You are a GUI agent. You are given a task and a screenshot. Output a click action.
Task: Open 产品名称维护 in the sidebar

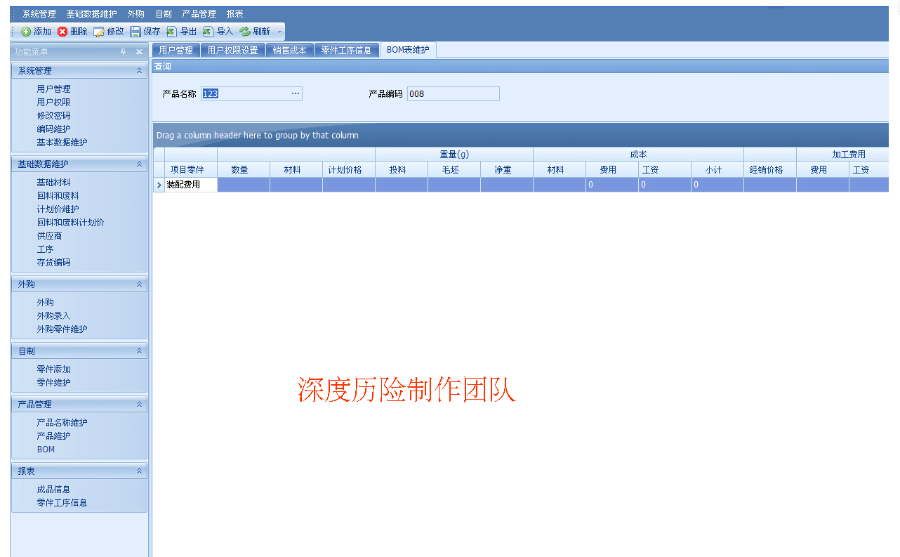[x=62, y=423]
